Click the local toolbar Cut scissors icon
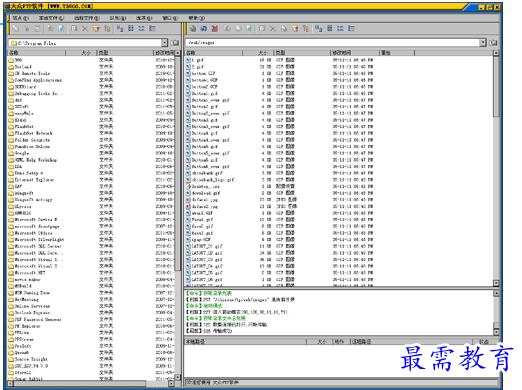522x390 pixels. 27,29
